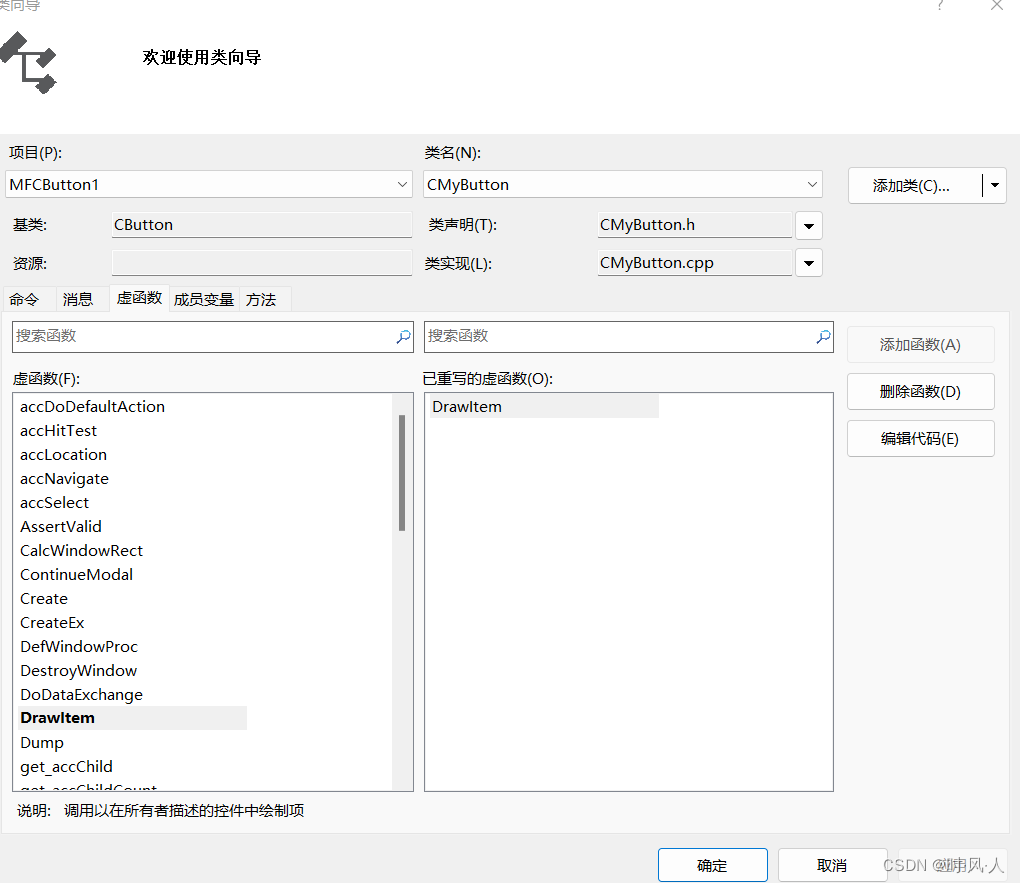This screenshot has height=883, width=1020.
Task: Open the 类声明 CMyButton.h dropdown arrow
Action: pyautogui.click(x=808, y=225)
